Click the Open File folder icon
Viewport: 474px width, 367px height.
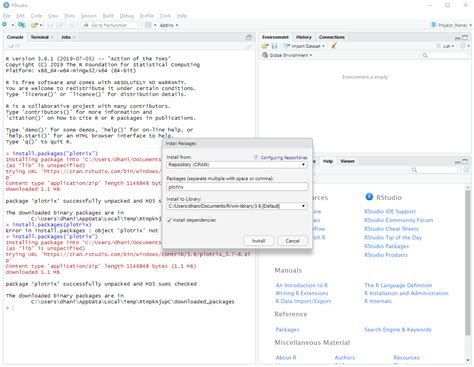tap(34, 25)
